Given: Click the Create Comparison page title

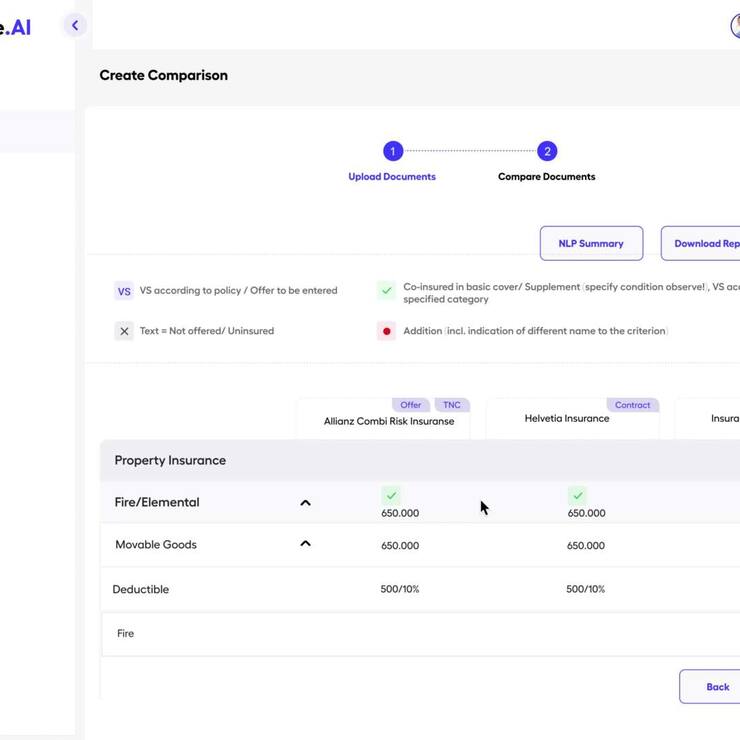Looking at the screenshot, I should [x=163, y=76].
